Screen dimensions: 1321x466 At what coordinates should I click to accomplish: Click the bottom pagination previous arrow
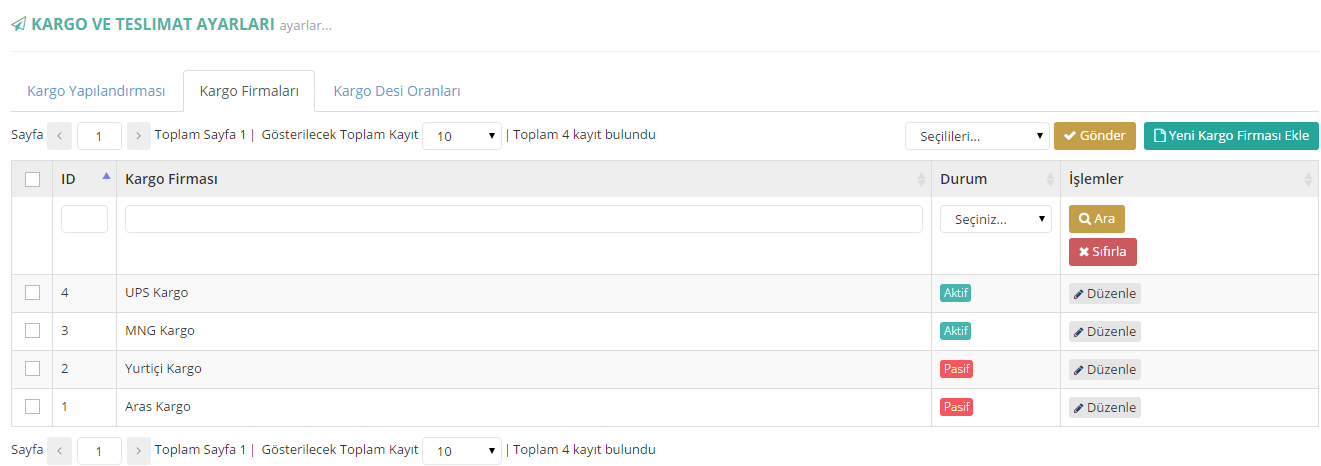coord(60,450)
